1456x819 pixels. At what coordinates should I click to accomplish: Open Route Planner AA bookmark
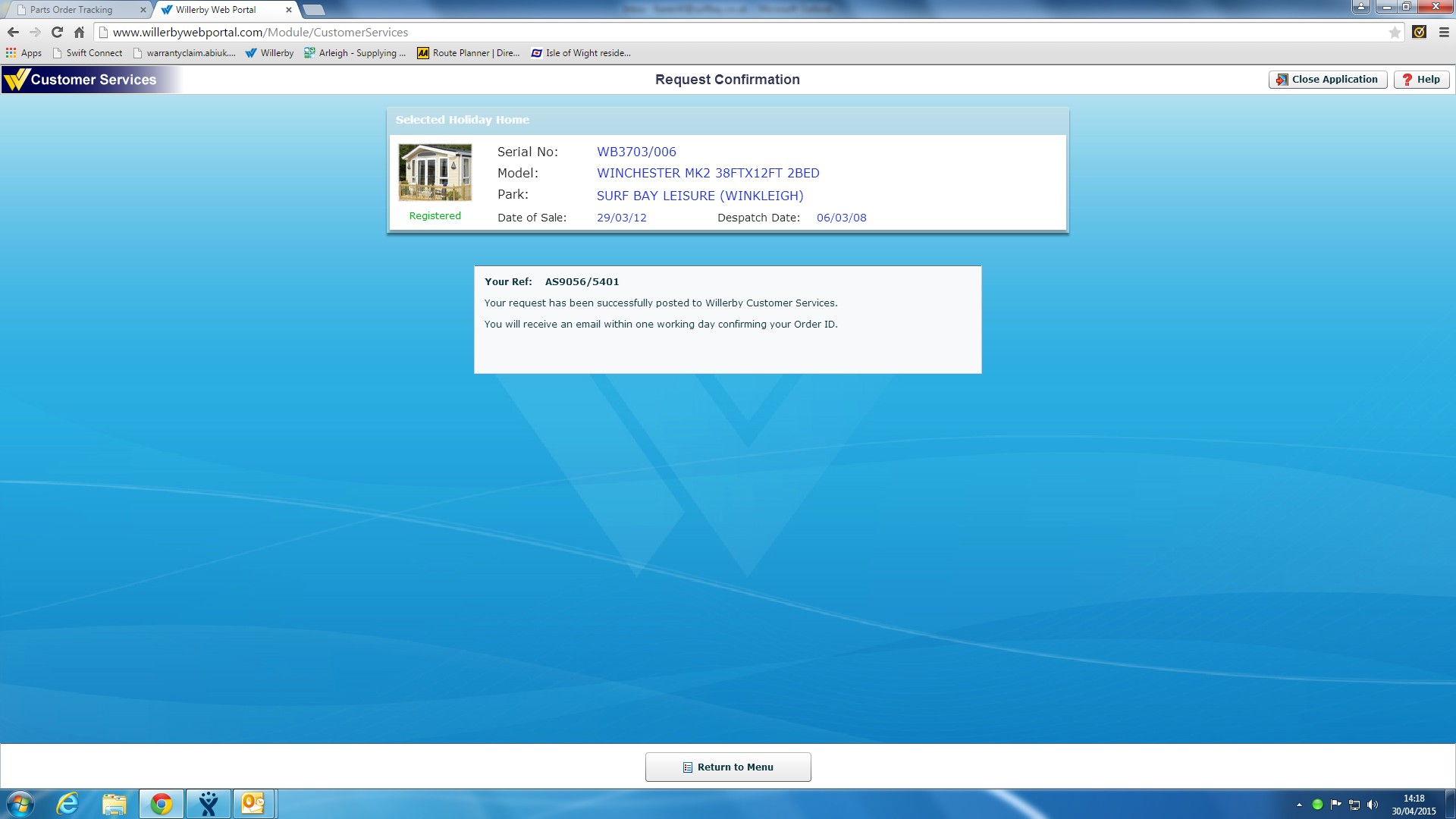click(x=468, y=53)
